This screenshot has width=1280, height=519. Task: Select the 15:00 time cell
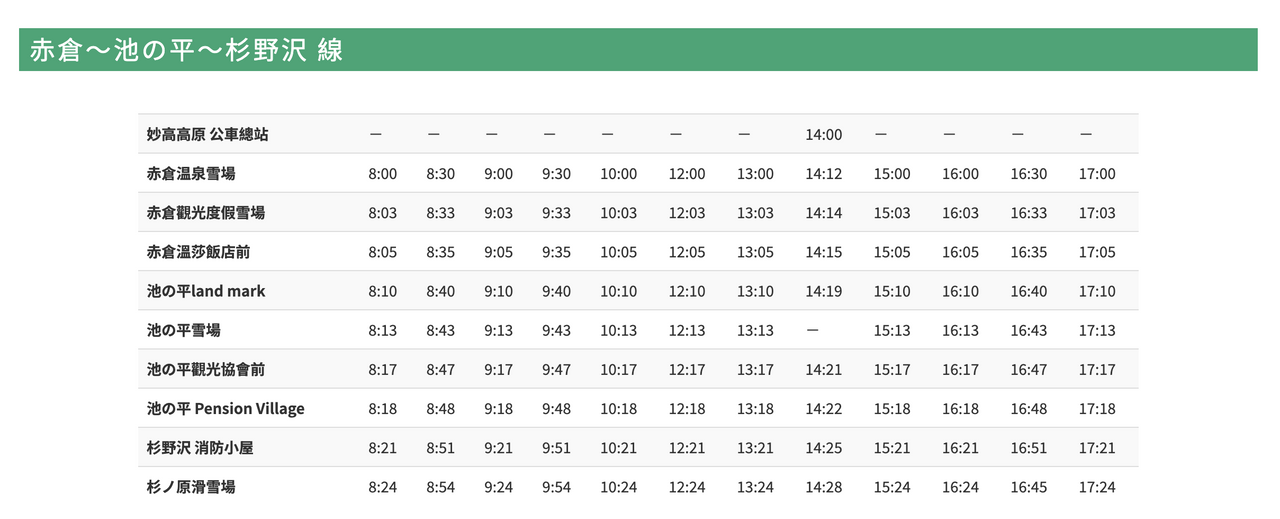pos(892,173)
